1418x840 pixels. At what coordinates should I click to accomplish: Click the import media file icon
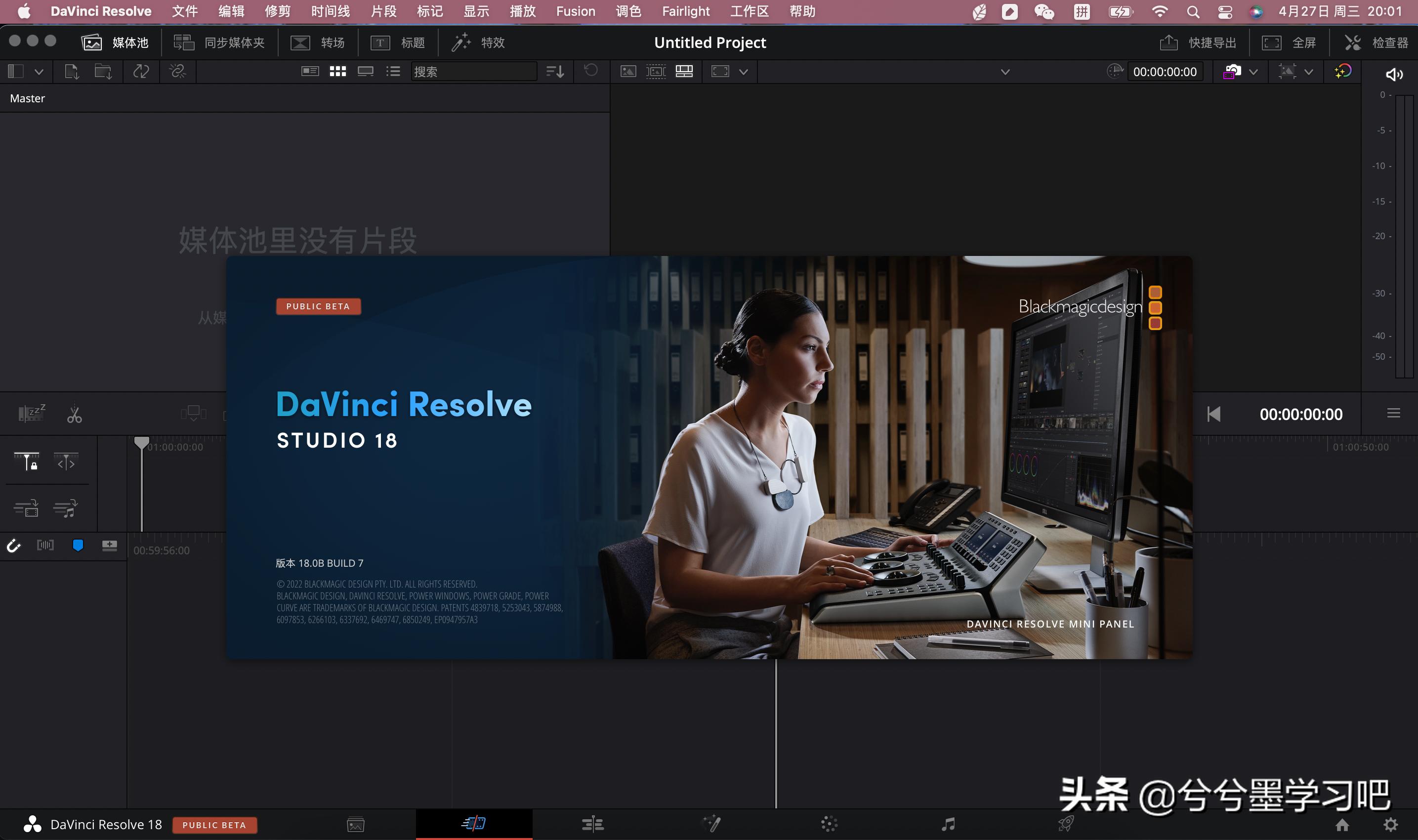click(x=72, y=72)
